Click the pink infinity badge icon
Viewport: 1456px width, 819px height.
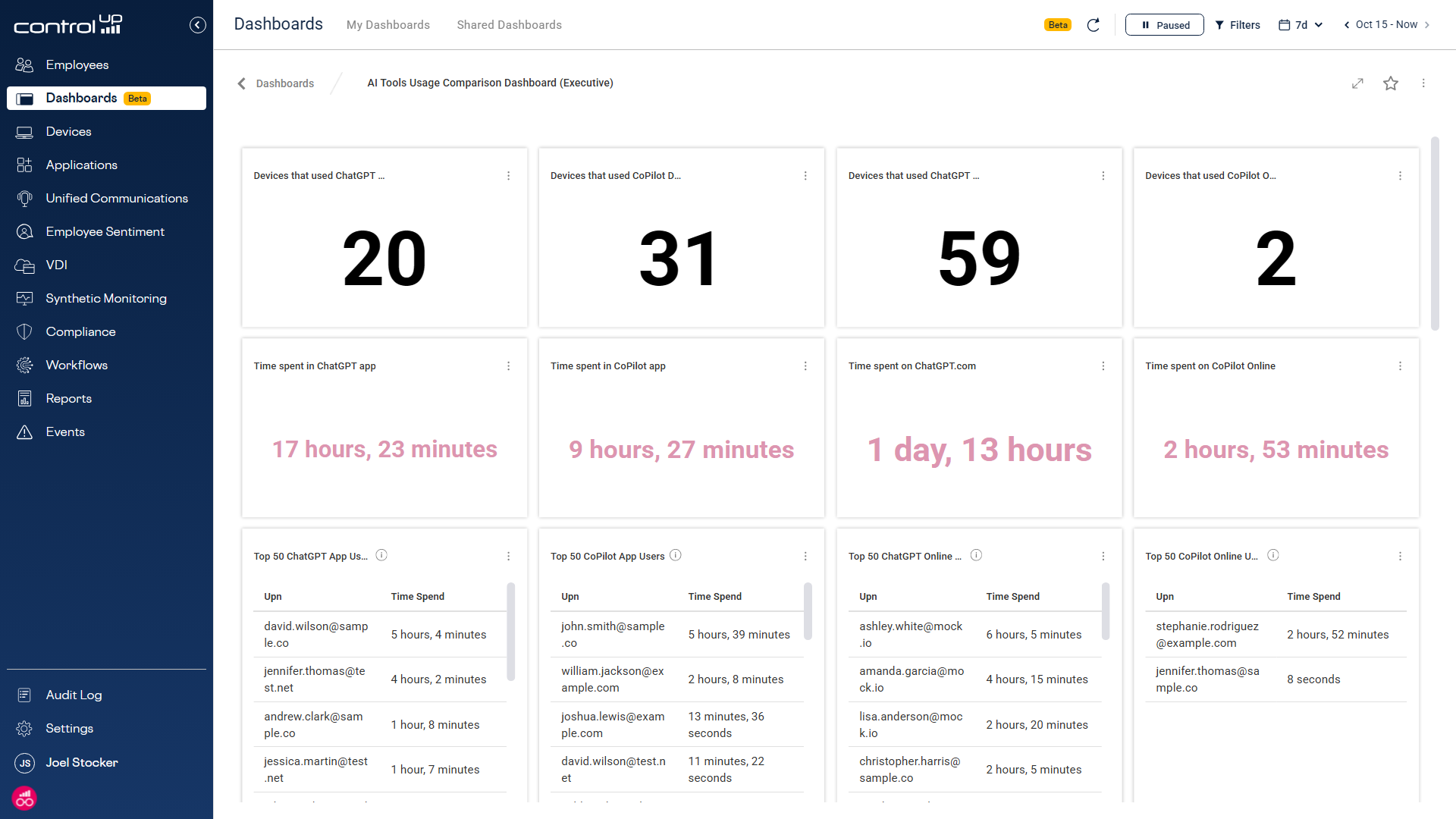point(24,799)
